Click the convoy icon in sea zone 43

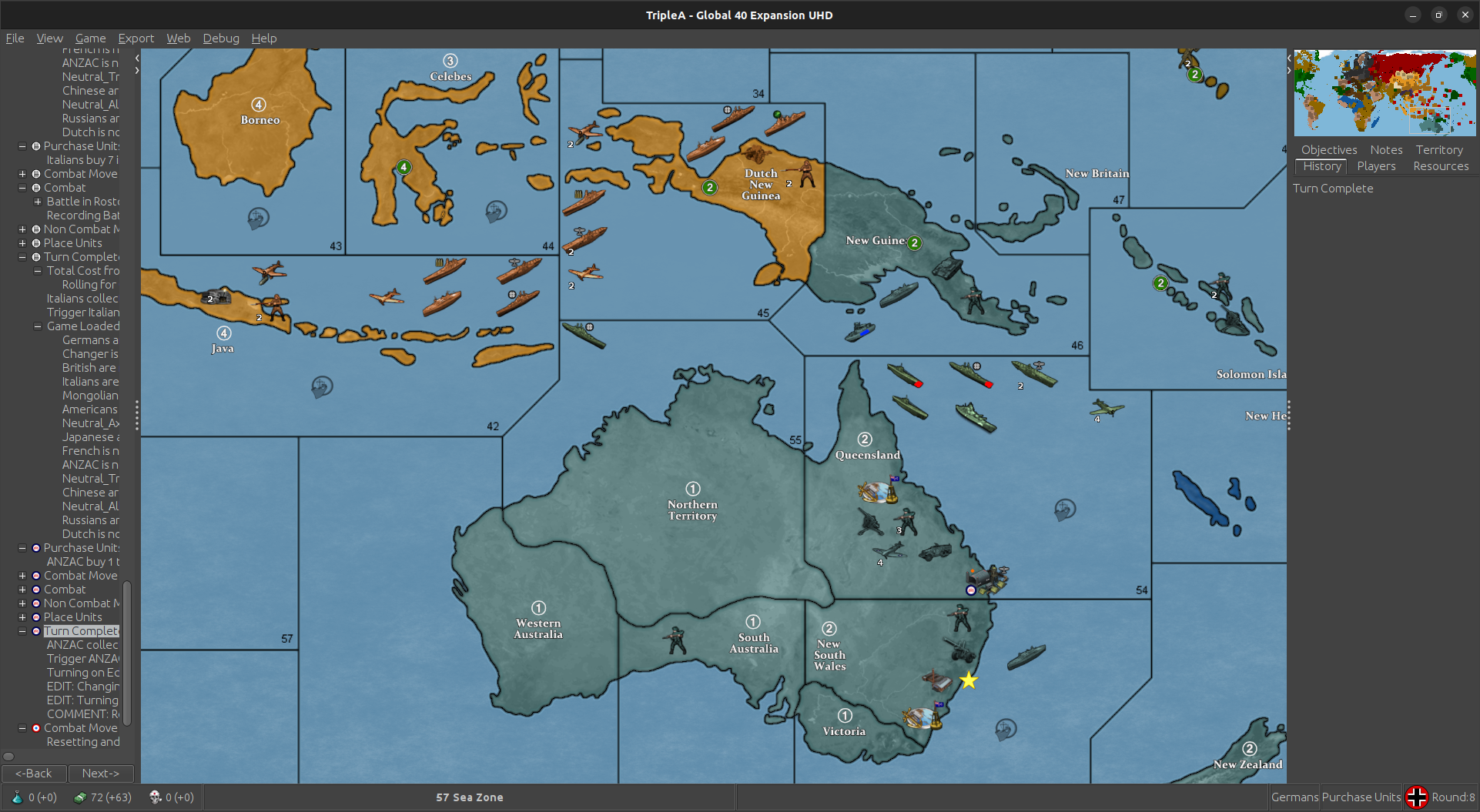coord(258,219)
